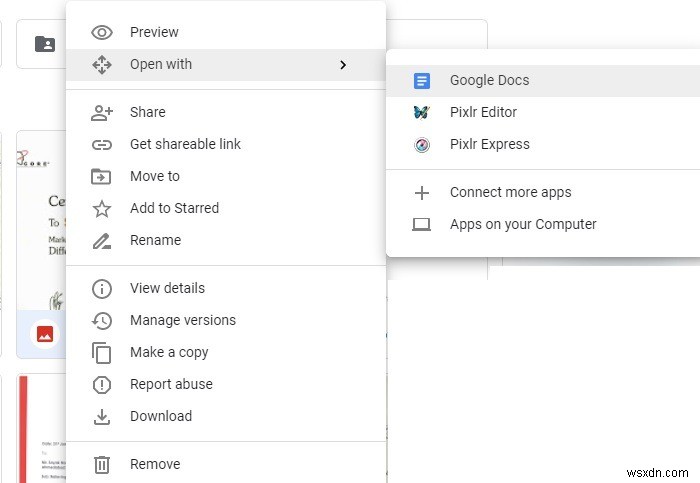Click the Move to folder icon
This screenshot has height=483, width=700.
pyautogui.click(x=101, y=177)
